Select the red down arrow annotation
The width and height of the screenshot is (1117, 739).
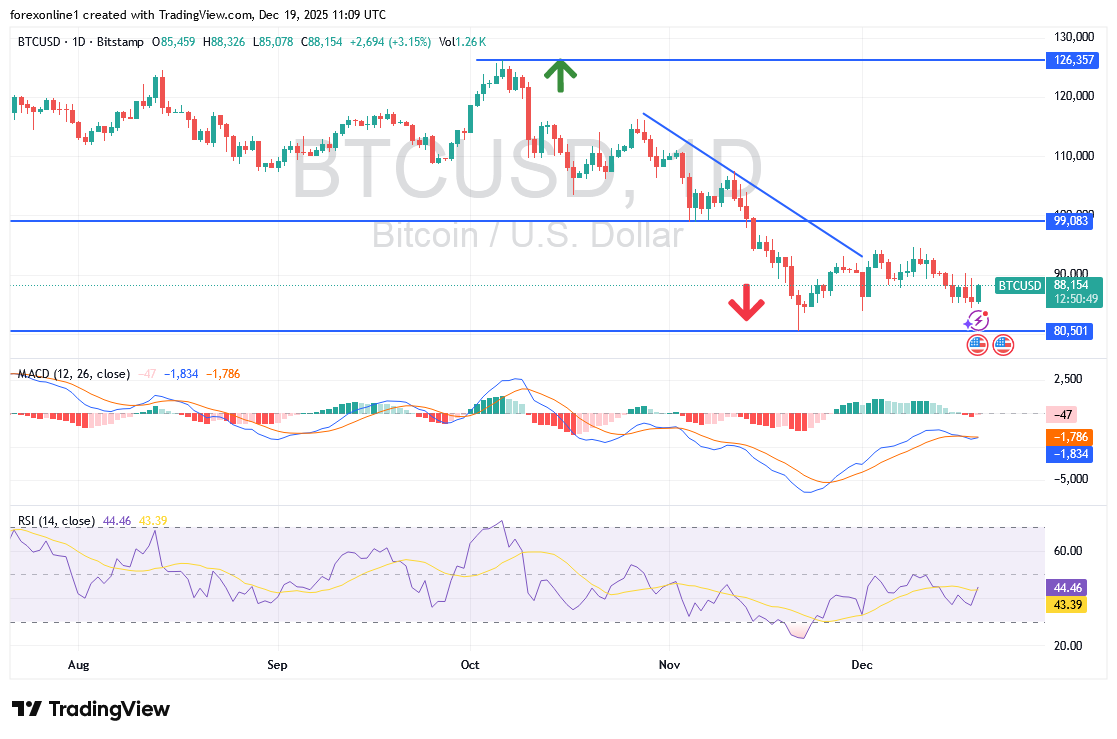tap(746, 305)
